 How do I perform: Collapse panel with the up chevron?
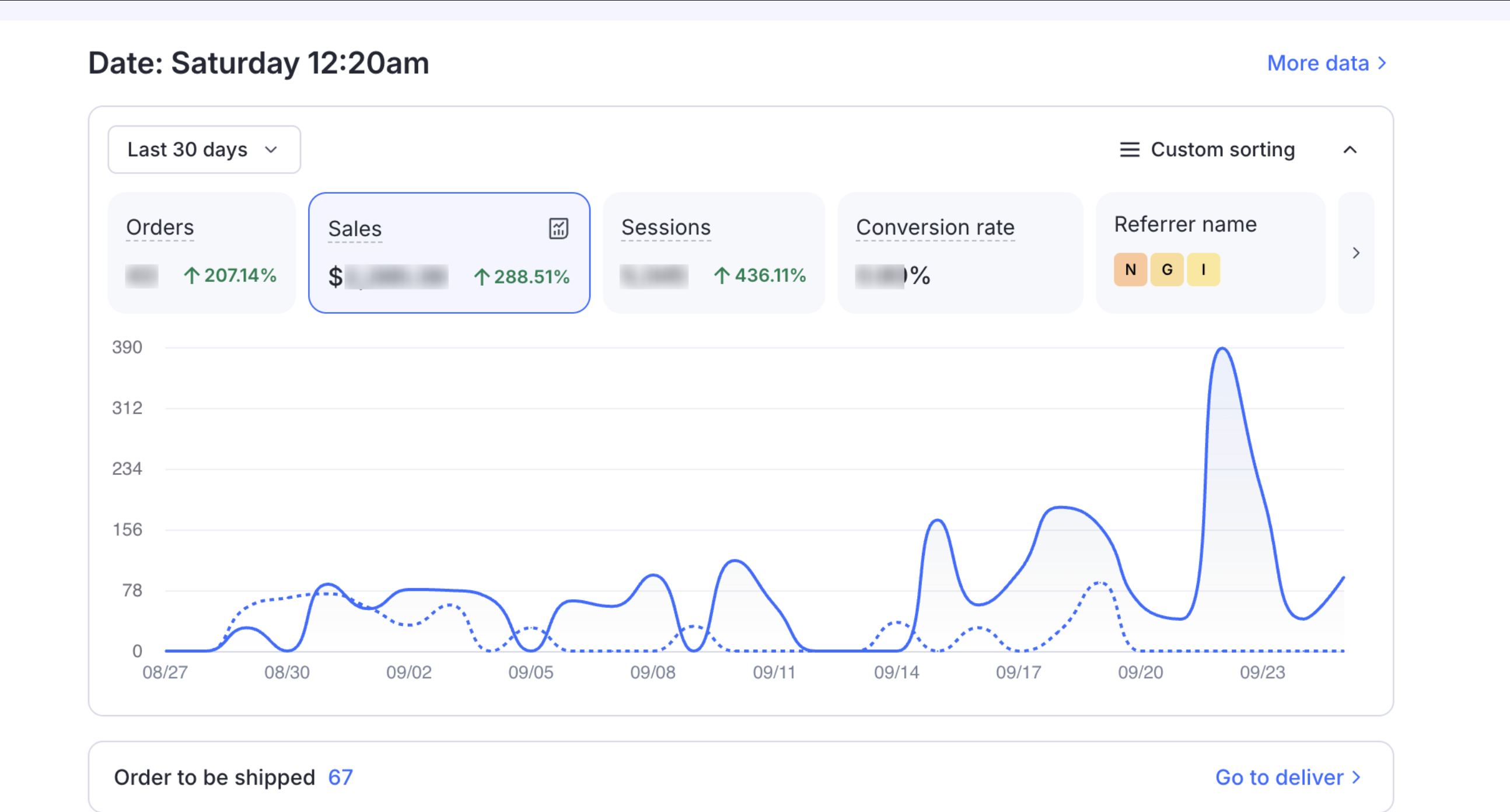pos(1350,150)
